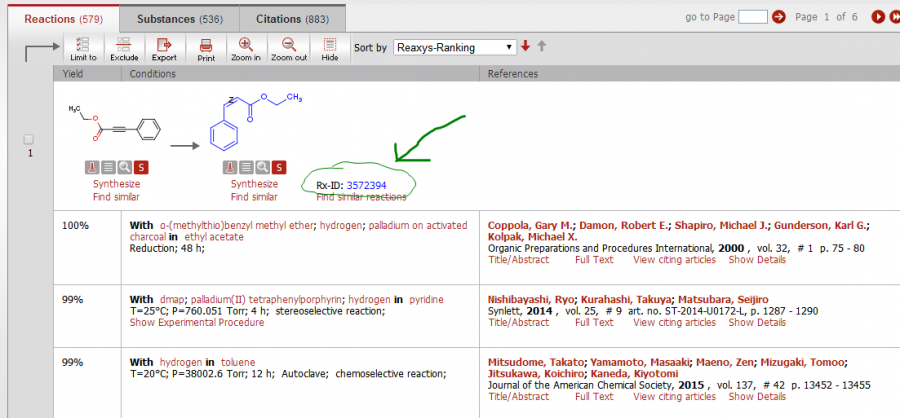Click Find similar reactions link
This screenshot has height=418, width=900.
click(x=361, y=197)
